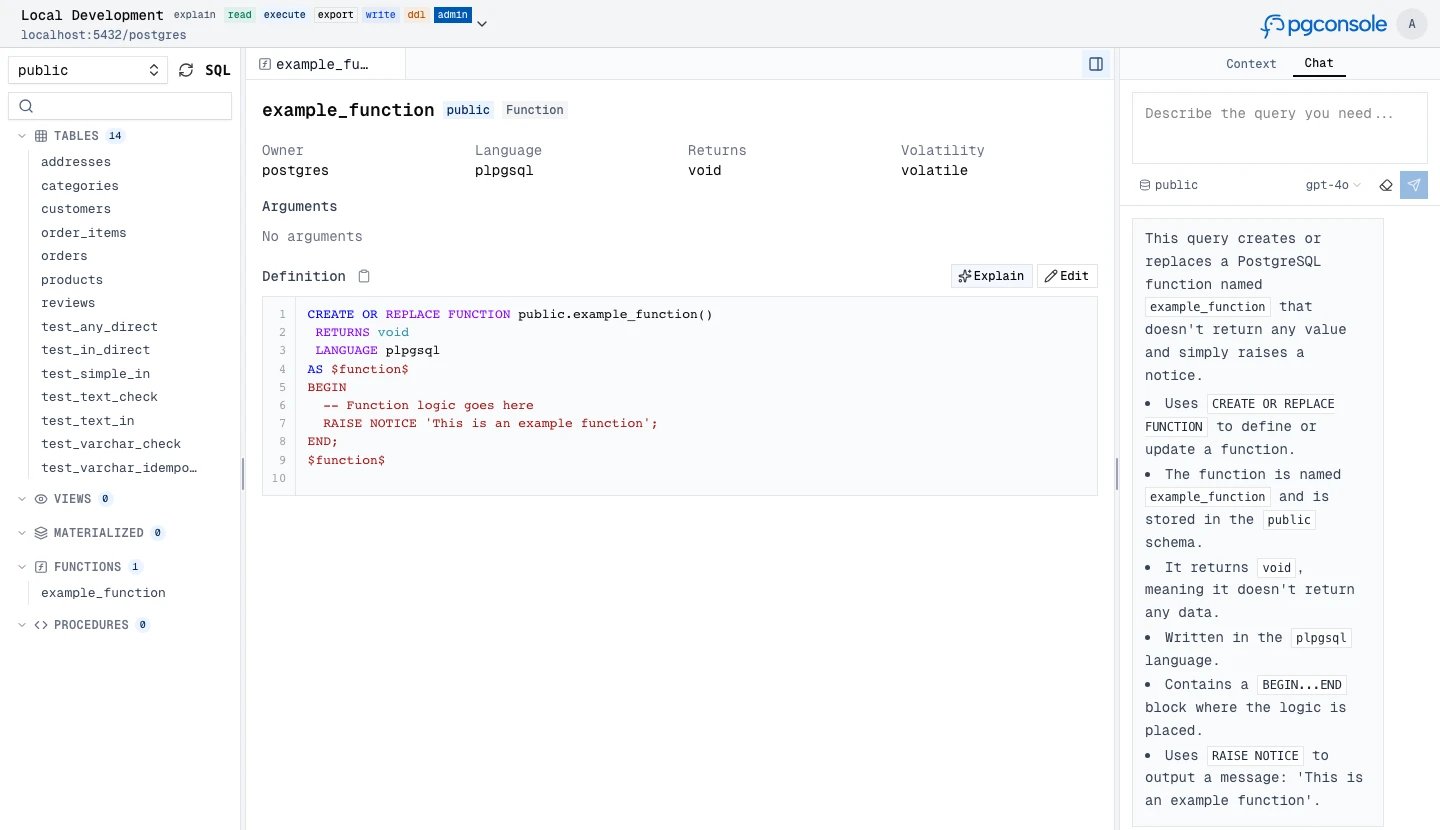
Task: Collapse the MATERIALIZED section chevron
Action: pyautogui.click(x=22, y=533)
